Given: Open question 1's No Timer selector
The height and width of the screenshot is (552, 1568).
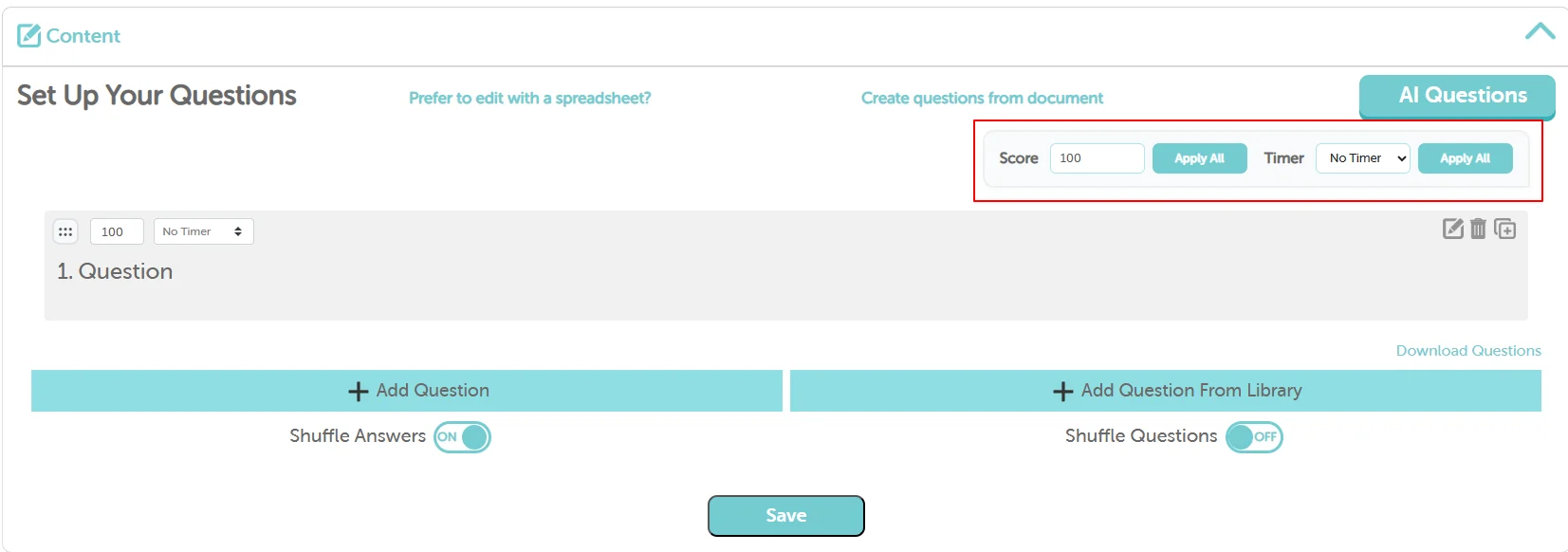Looking at the screenshot, I should coord(202,230).
